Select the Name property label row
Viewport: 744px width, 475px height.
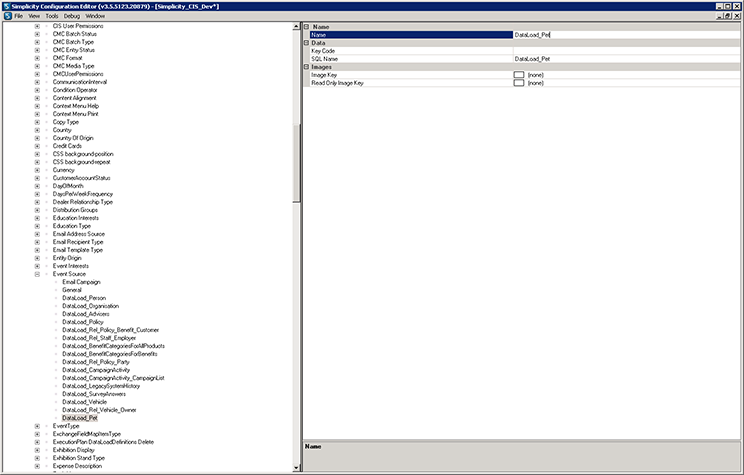coord(411,35)
